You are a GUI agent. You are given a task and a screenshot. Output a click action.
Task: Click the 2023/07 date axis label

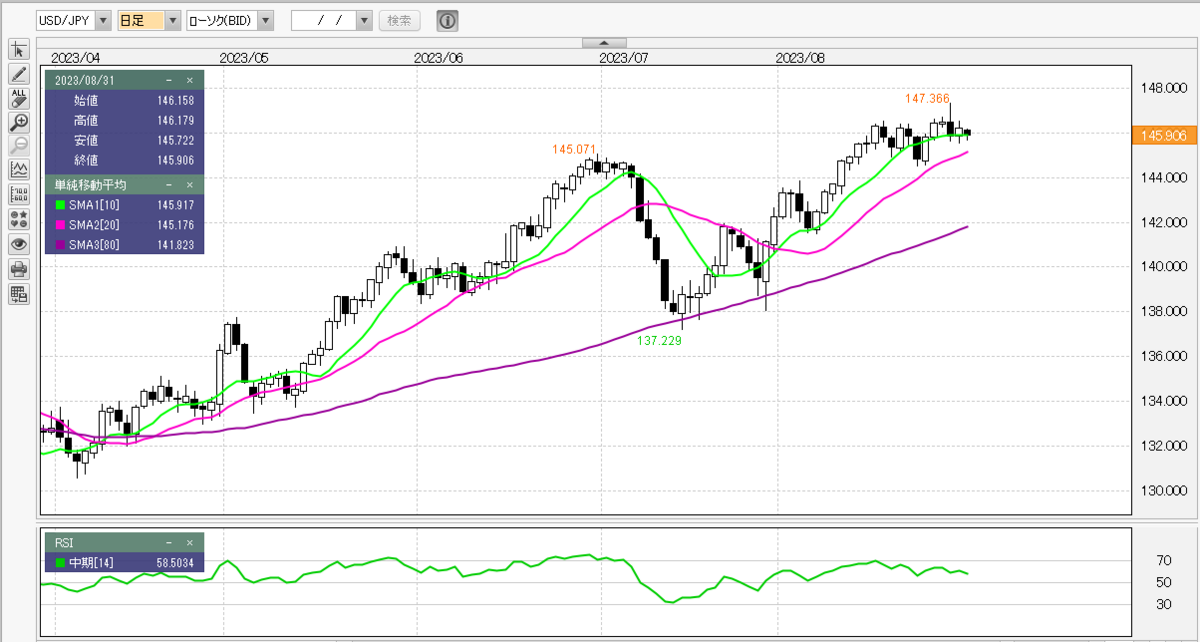[x=624, y=58]
